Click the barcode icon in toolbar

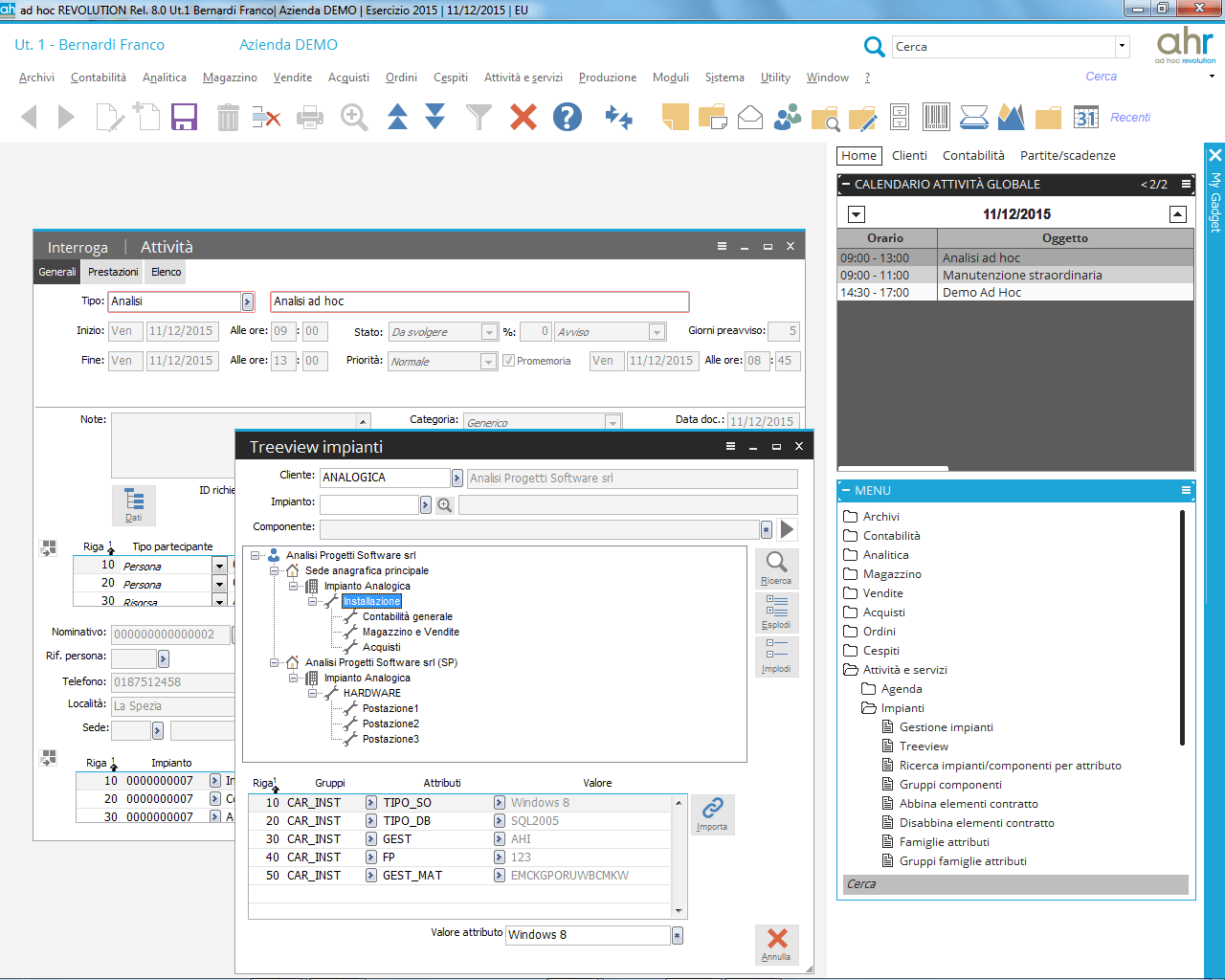[936, 117]
